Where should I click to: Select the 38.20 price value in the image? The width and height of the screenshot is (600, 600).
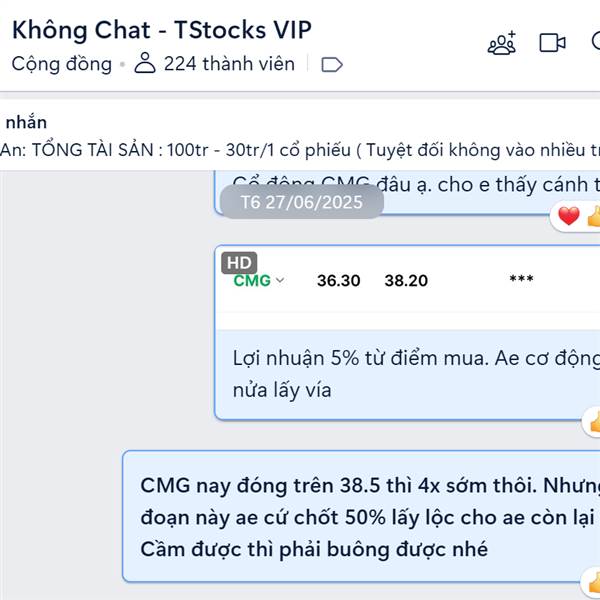(x=406, y=281)
